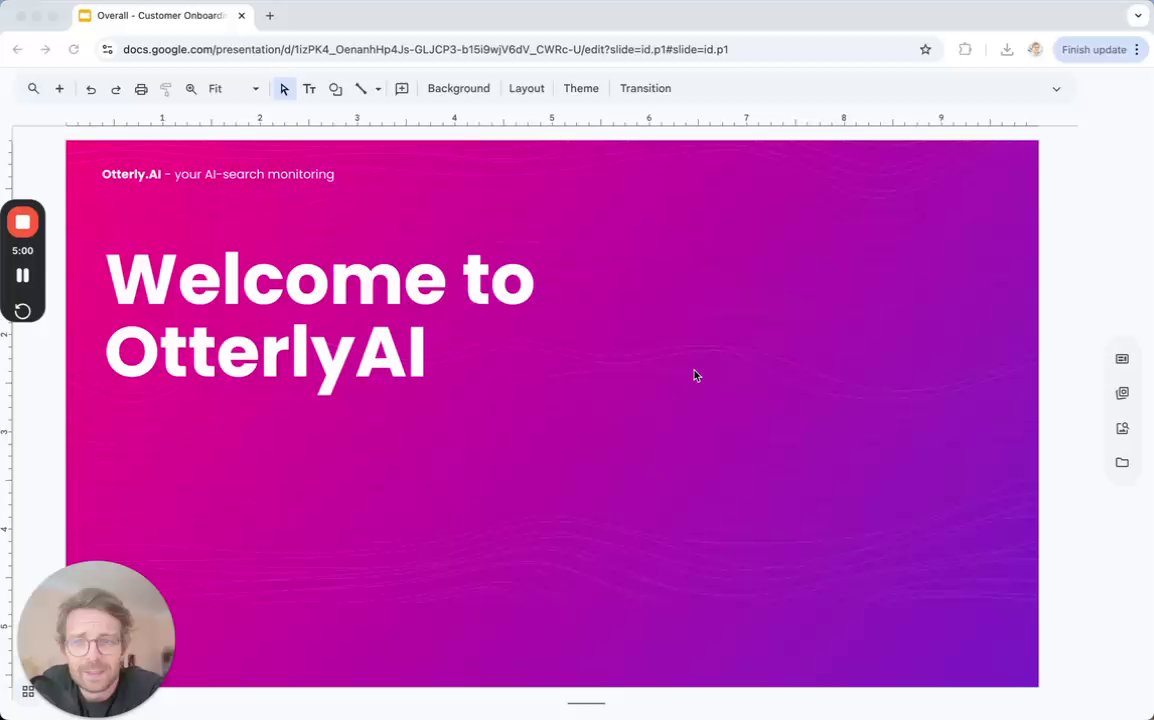
Task: Open a new browser tab
Action: pos(270,15)
